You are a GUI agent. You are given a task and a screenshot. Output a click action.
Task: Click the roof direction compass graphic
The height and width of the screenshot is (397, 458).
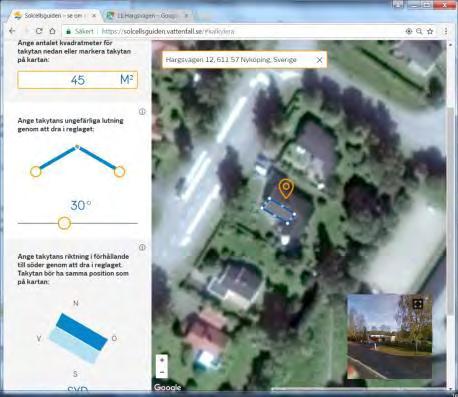click(78, 338)
